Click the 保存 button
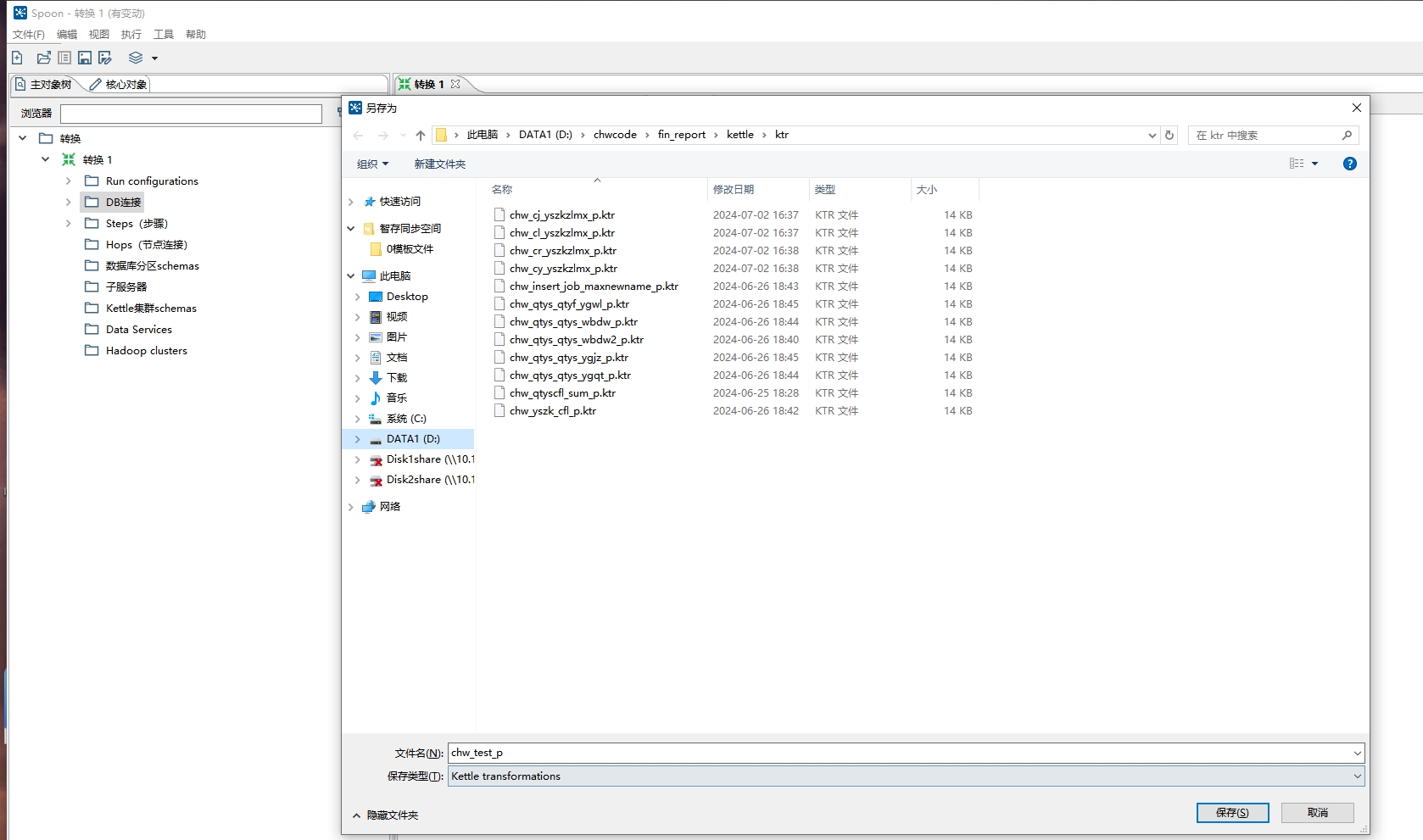The height and width of the screenshot is (840, 1423). tap(1232, 813)
